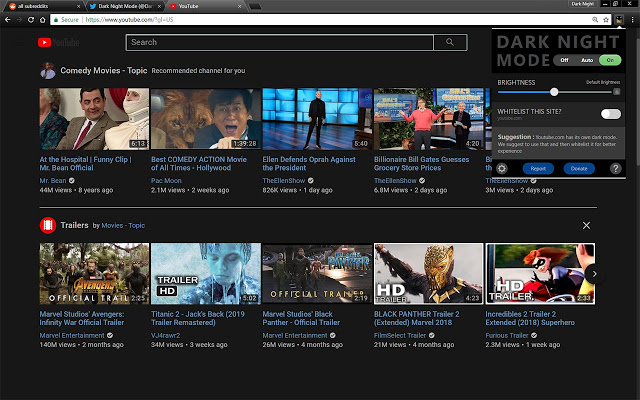The height and width of the screenshot is (400, 640).
Task: Open Dark Night Mode settings gear
Action: (502, 169)
